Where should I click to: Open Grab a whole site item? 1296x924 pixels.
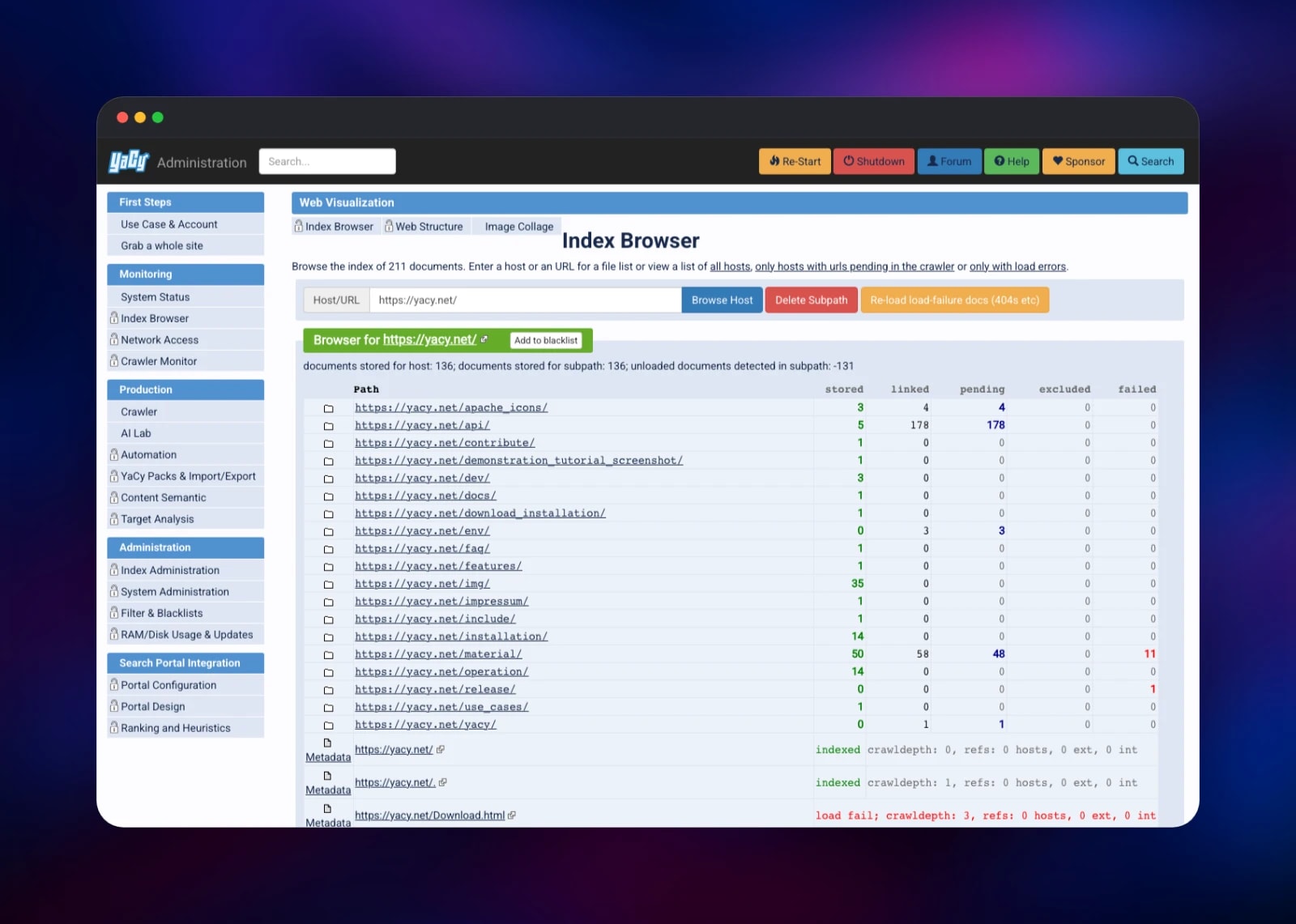pos(185,245)
